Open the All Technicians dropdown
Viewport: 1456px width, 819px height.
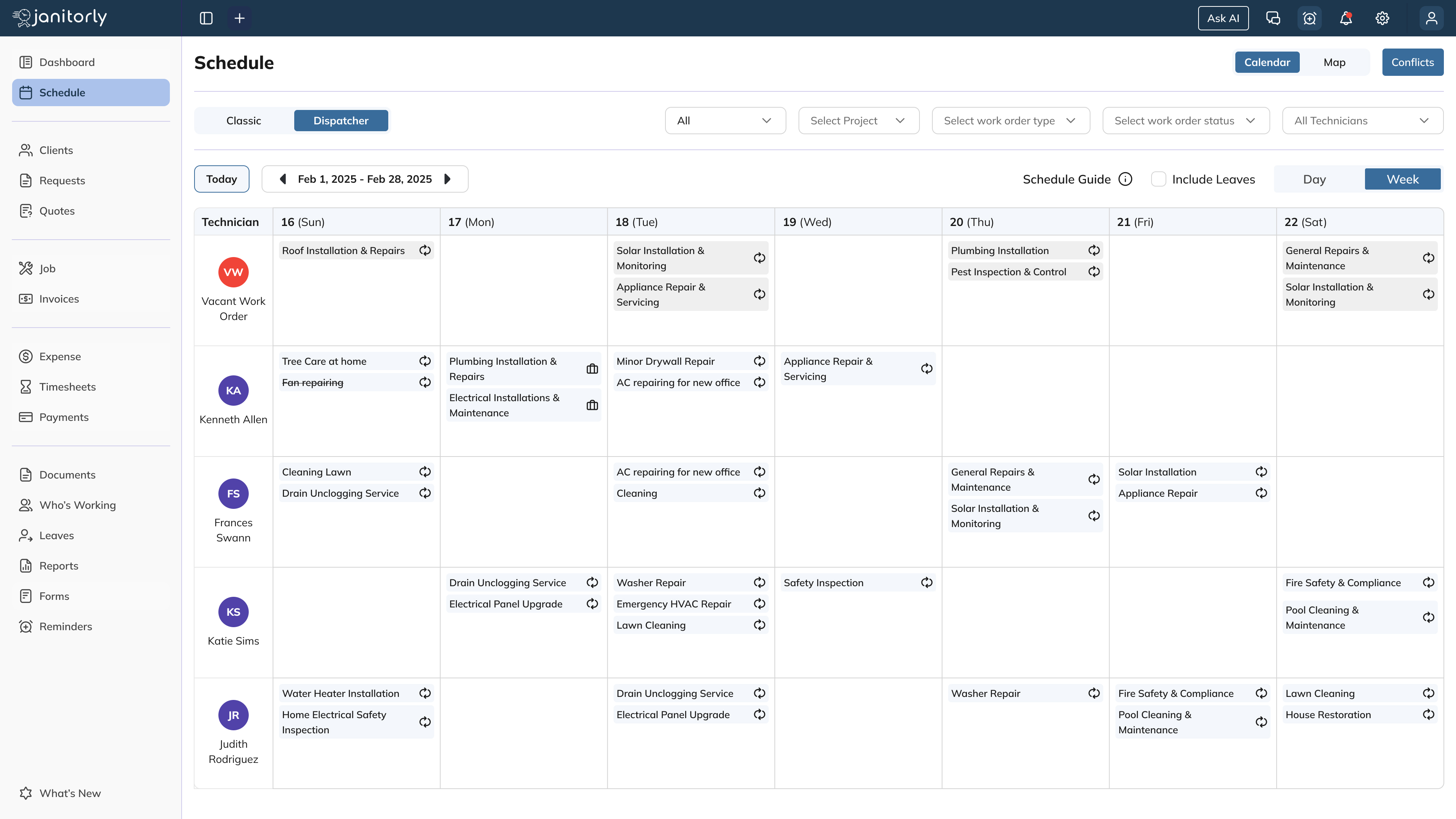point(1363,121)
